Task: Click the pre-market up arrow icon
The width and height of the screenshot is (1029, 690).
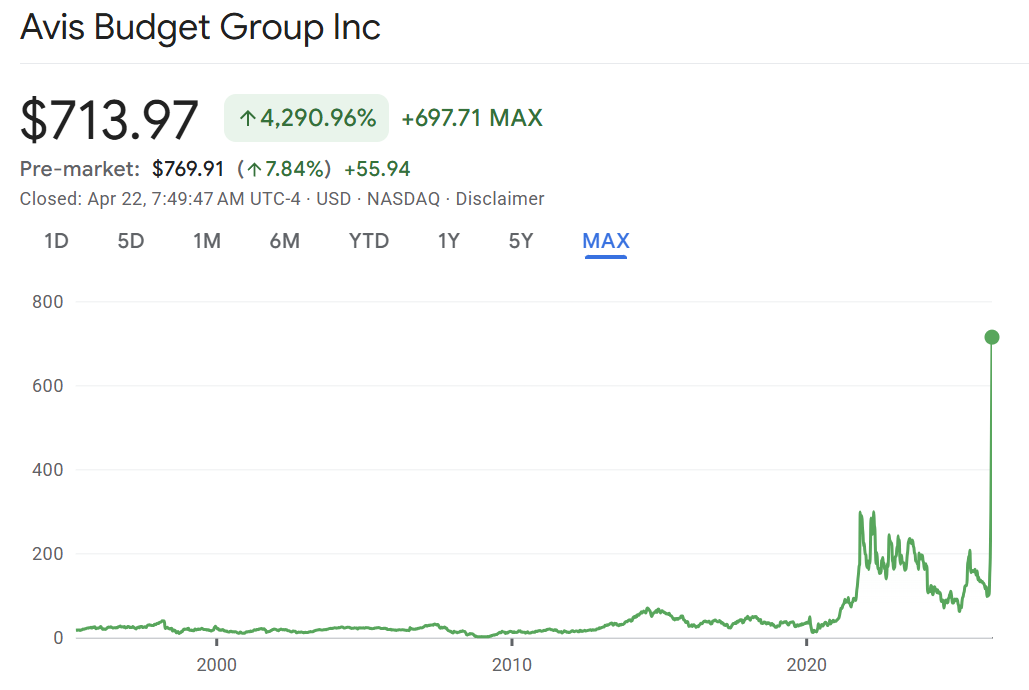Action: coord(255,169)
